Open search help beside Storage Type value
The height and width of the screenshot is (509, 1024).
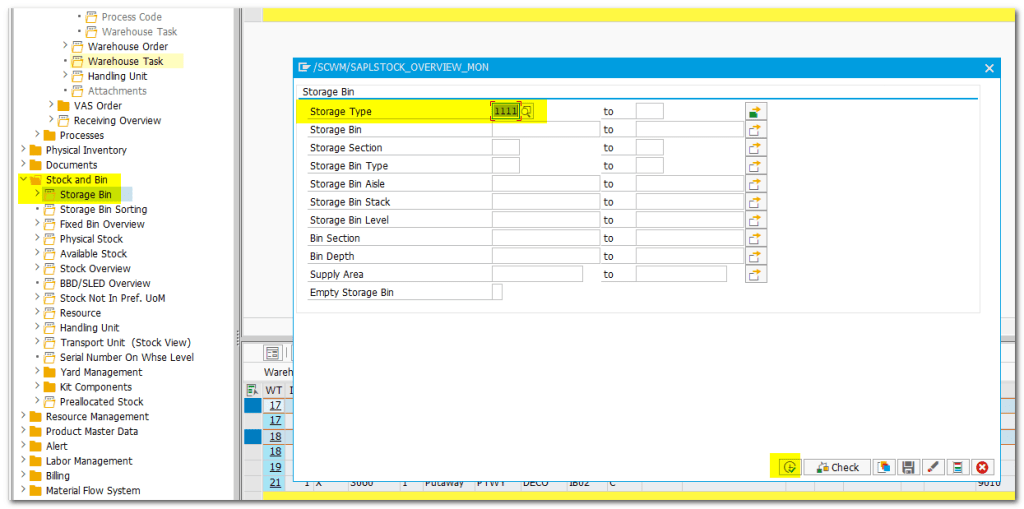tap(527, 112)
